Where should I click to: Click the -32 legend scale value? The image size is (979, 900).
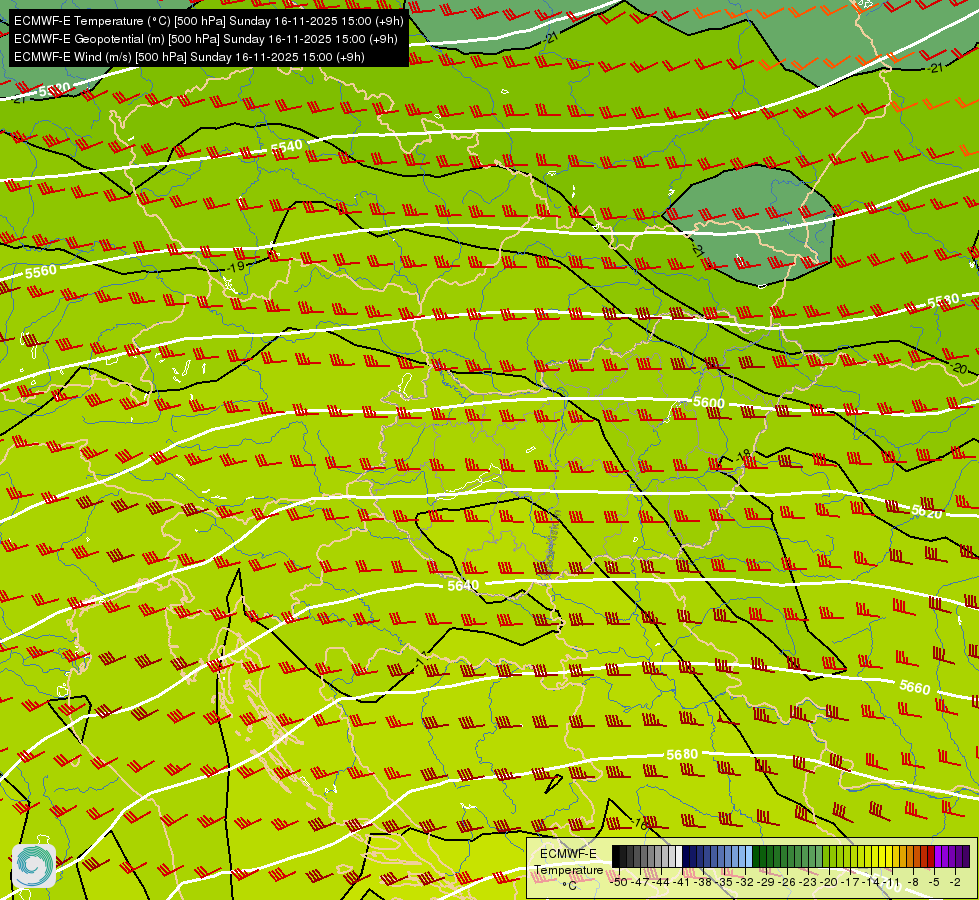point(745,883)
